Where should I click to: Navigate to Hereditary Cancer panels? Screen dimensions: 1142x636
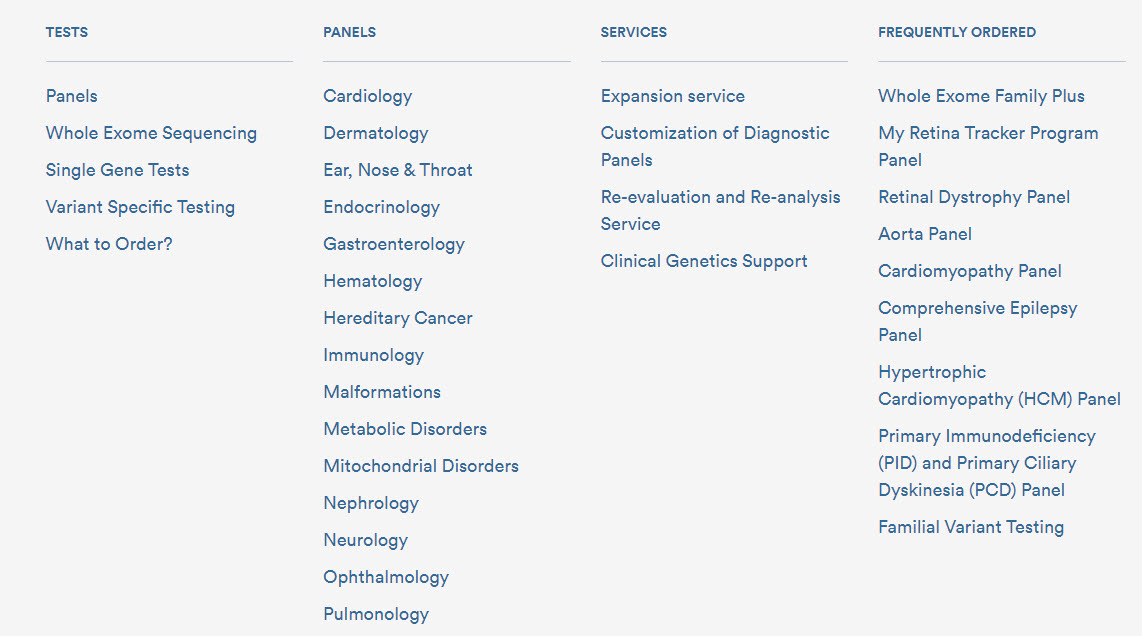(398, 318)
